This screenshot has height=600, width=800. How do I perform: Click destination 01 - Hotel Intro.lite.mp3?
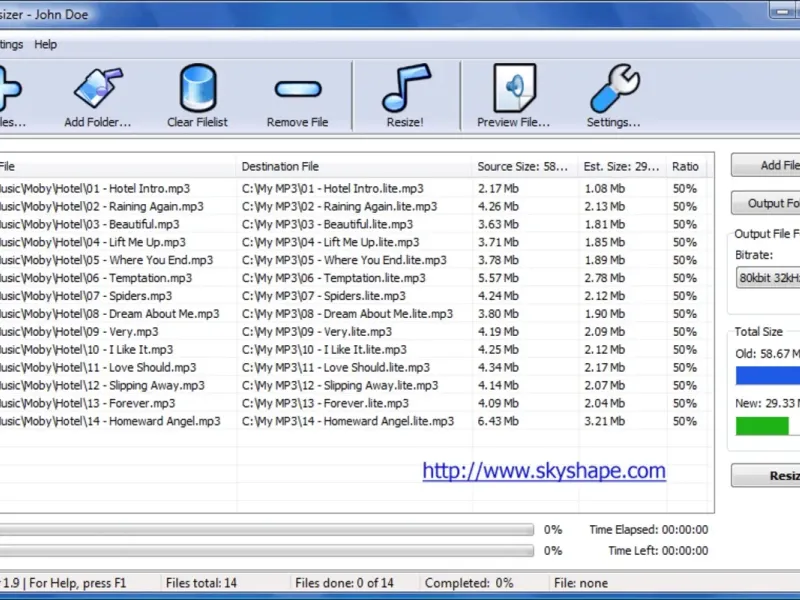click(333, 188)
